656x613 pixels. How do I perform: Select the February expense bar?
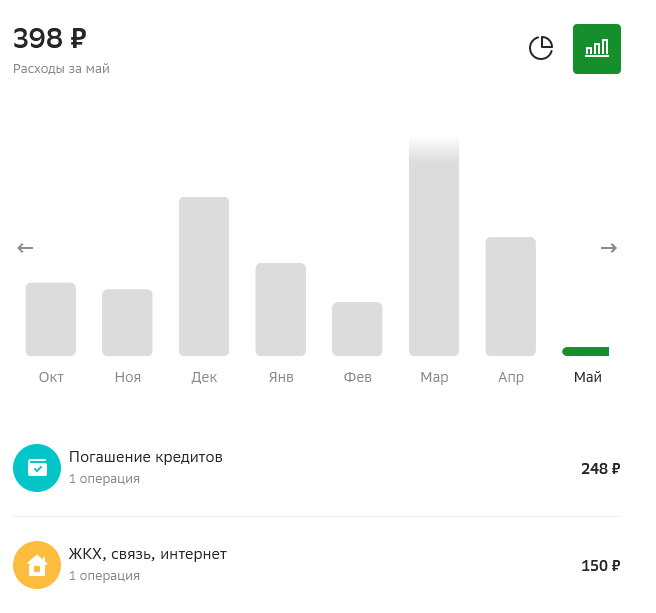click(357, 328)
